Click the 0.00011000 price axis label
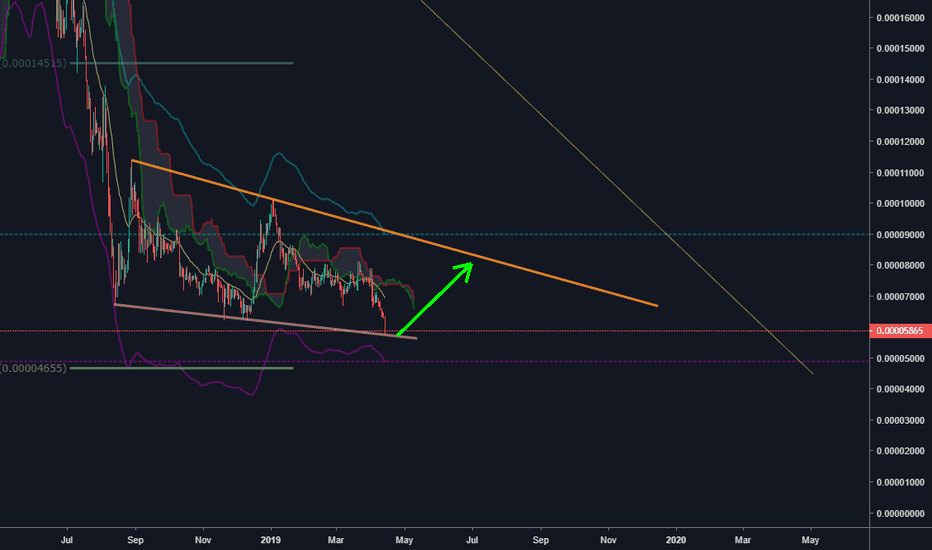 point(900,173)
